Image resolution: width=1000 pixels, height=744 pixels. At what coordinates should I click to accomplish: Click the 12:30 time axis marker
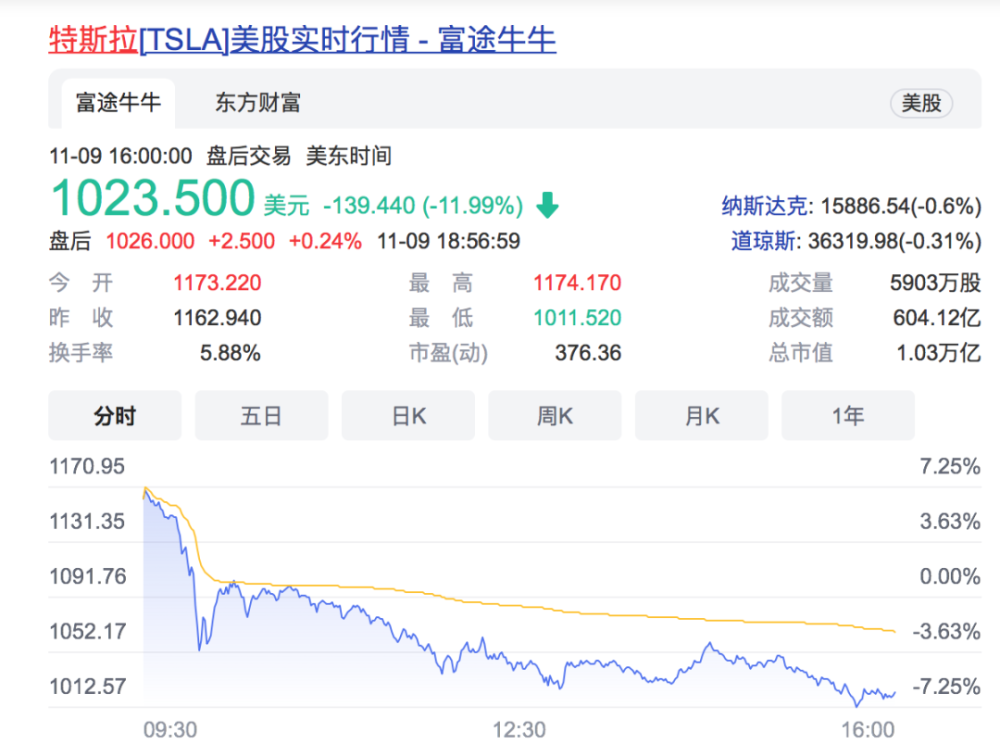coord(519,729)
